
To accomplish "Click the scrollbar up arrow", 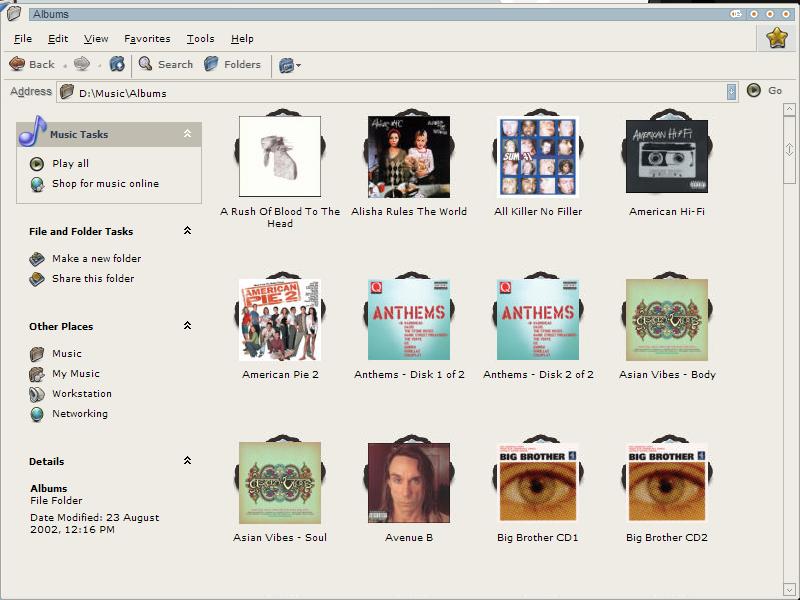I will (x=789, y=109).
